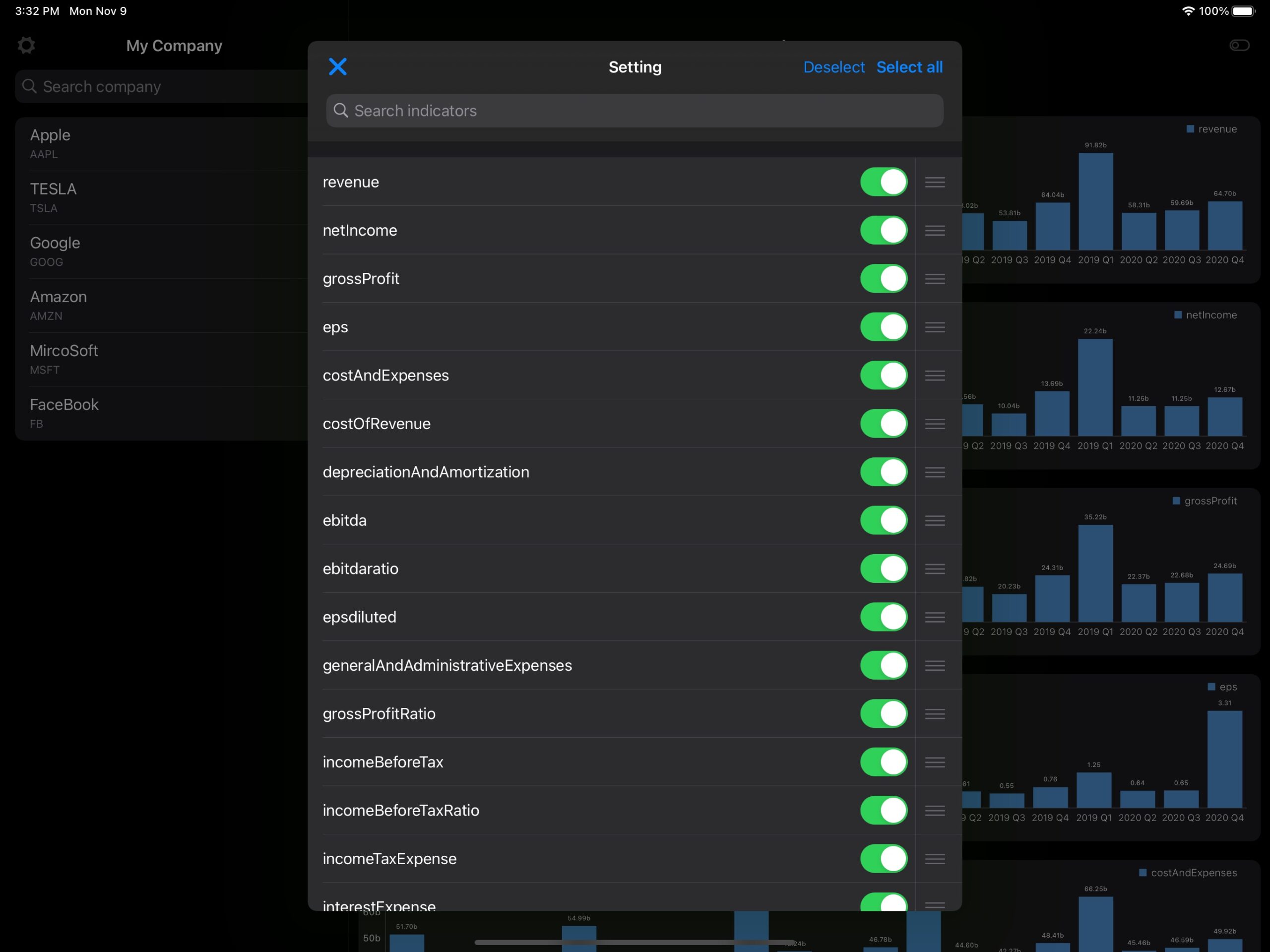This screenshot has width=1270, height=952.
Task: Tap the reorder handle for incomeBeforeTax
Action: pyautogui.click(x=935, y=762)
